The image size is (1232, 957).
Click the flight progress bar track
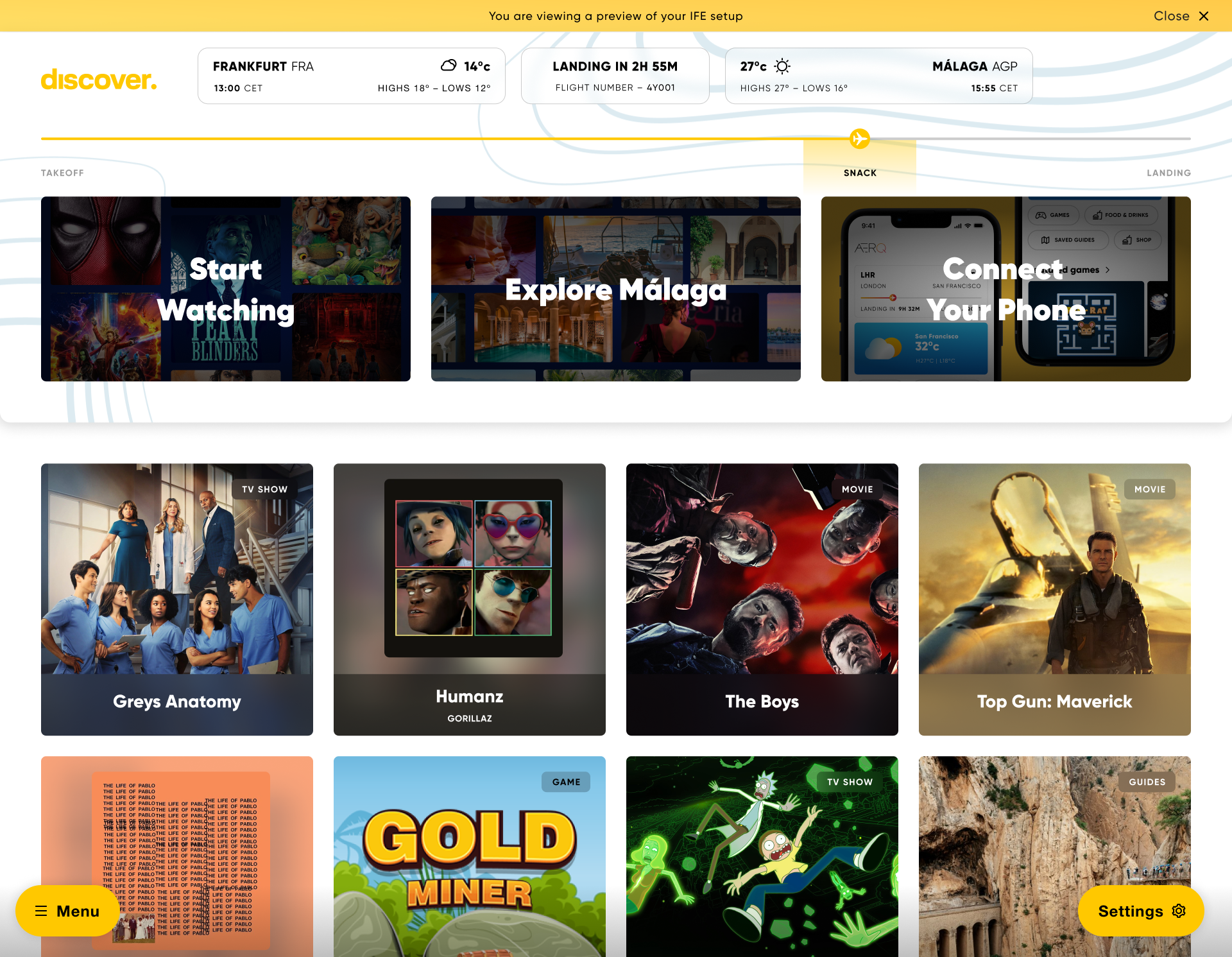[x=616, y=139]
